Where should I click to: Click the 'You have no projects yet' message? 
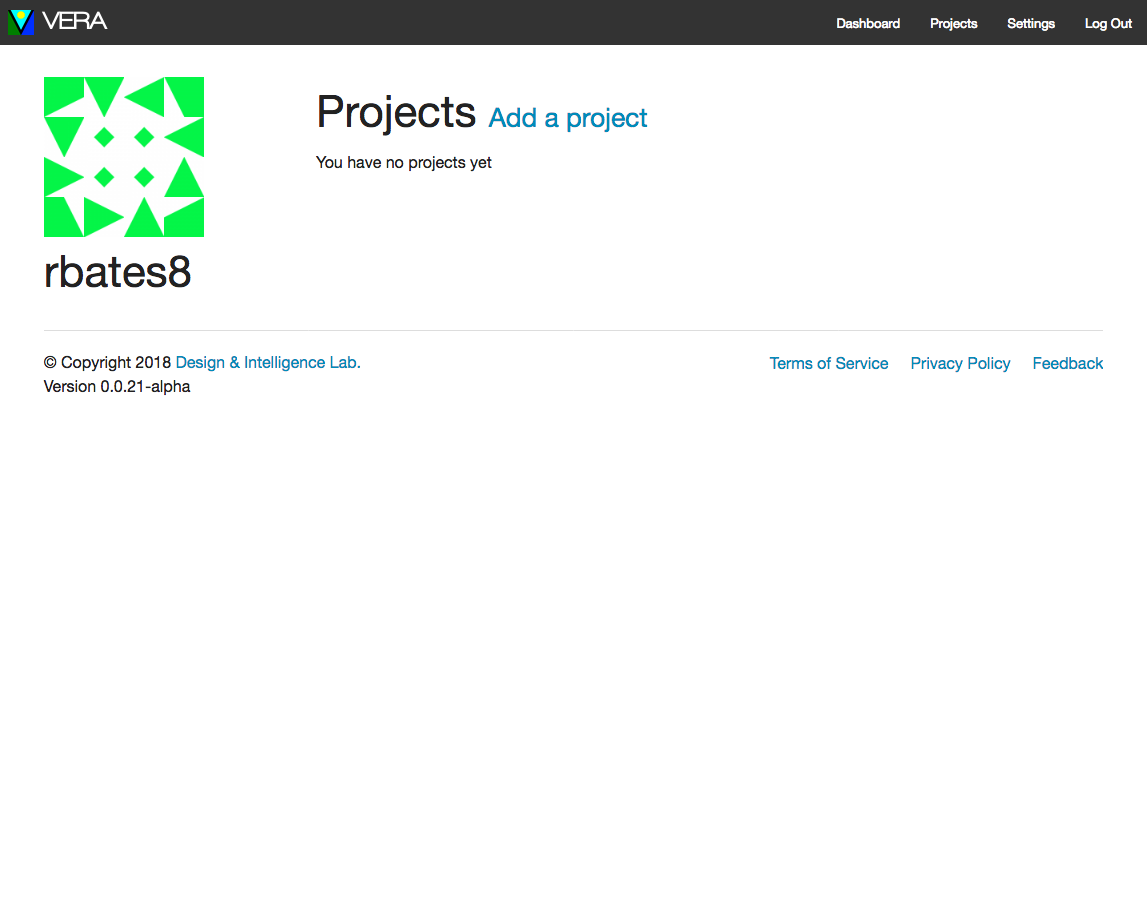coord(404,162)
